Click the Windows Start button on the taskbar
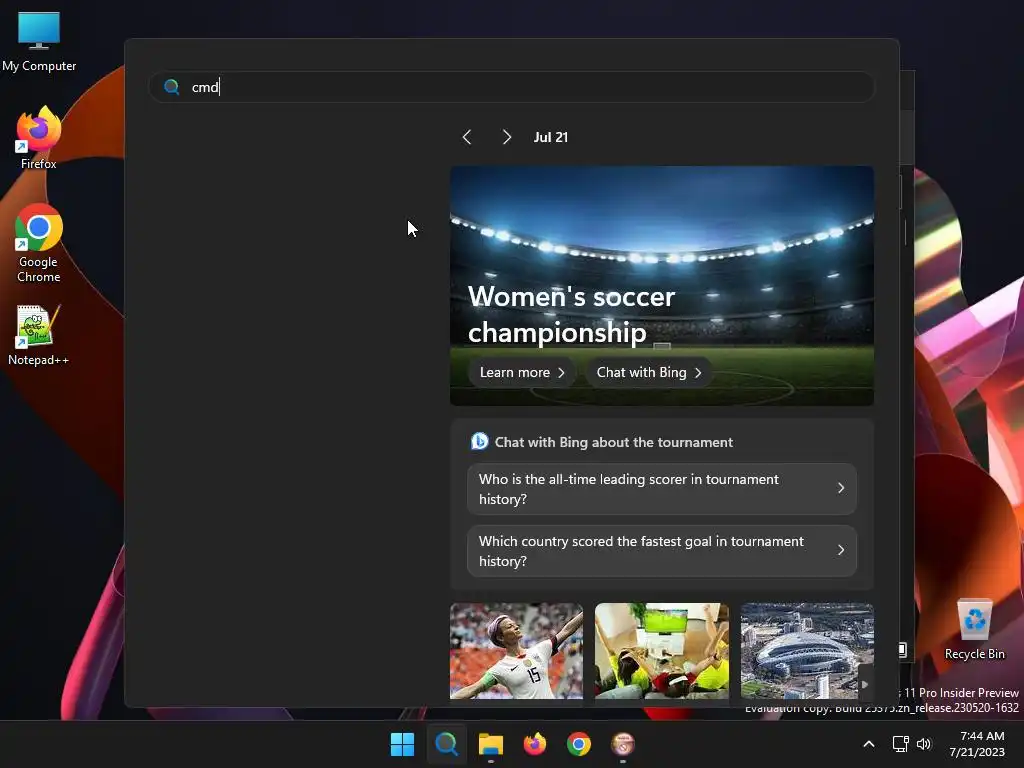Viewport: 1024px width, 768px height. click(402, 744)
